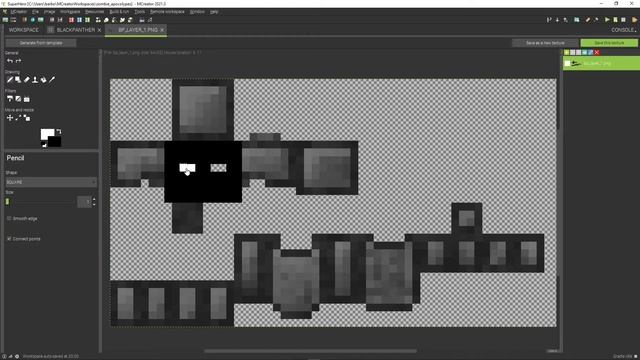This screenshot has height=360, width=640.
Task: Select the Color picker tool
Action: pyautogui.click(x=52, y=80)
